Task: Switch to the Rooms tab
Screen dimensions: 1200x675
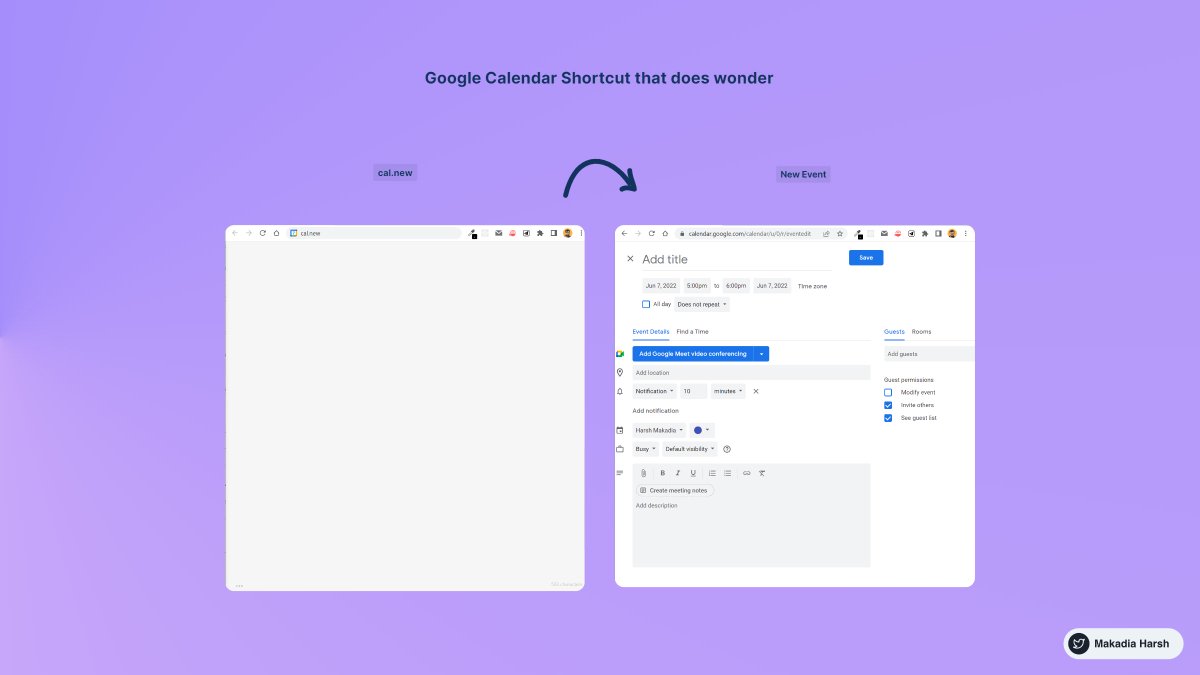Action: click(x=921, y=332)
